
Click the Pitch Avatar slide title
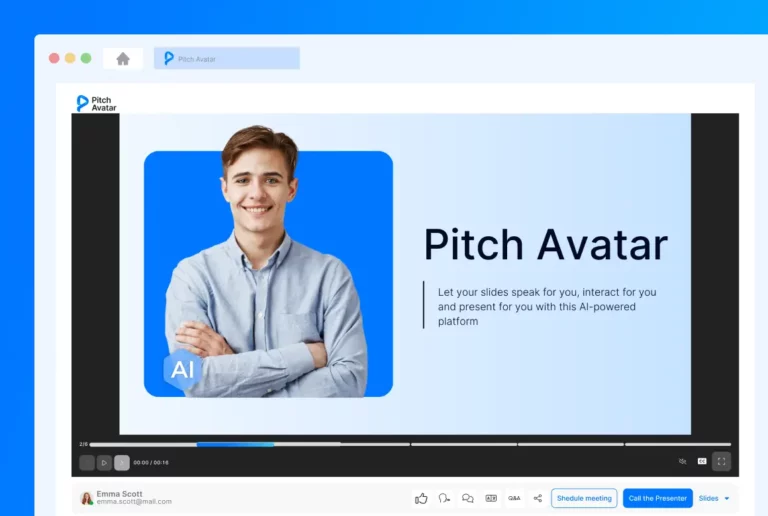(x=546, y=244)
